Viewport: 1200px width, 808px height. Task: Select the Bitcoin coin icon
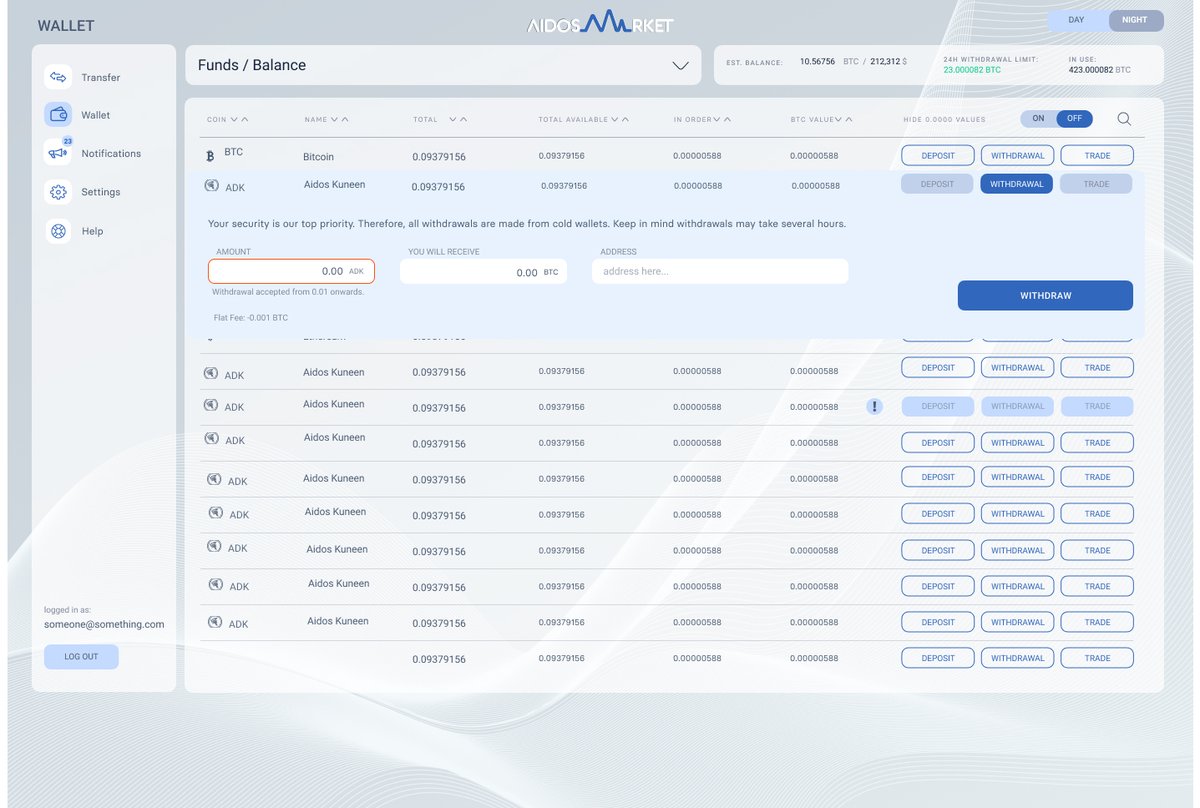click(210, 156)
